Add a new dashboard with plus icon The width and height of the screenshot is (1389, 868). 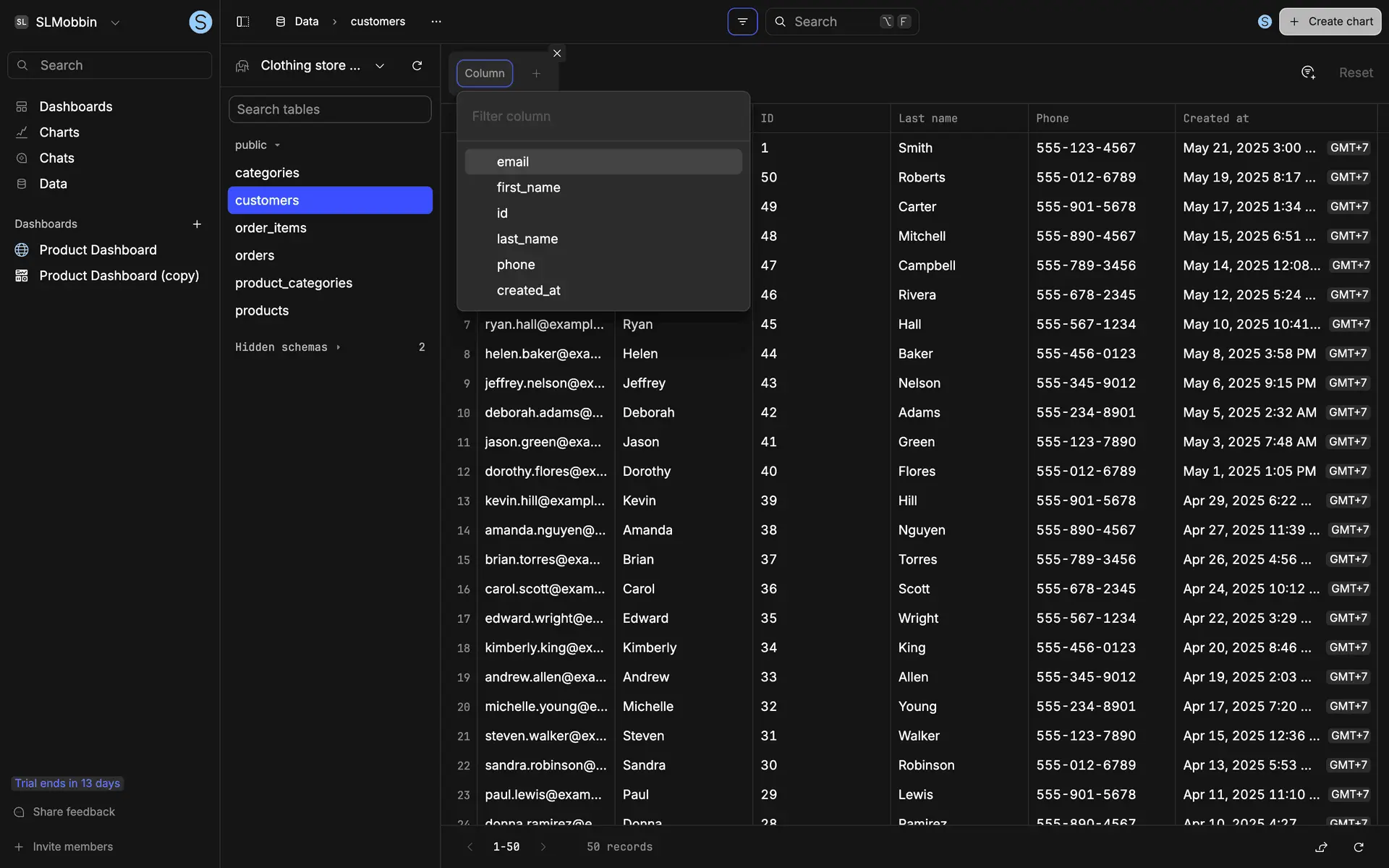pos(197,224)
